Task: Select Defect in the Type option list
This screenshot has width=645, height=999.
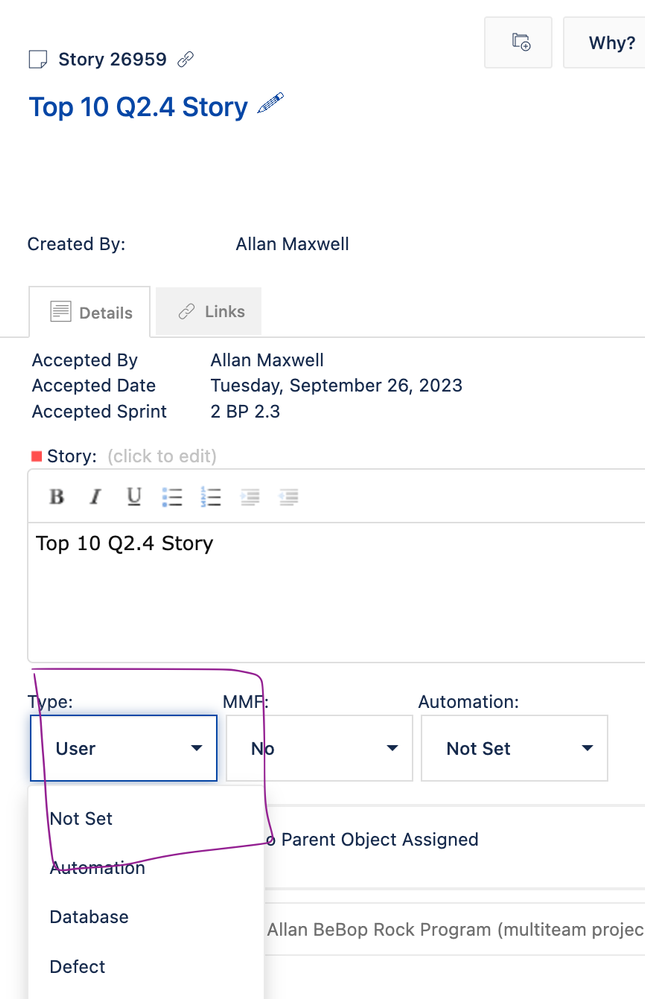Action: [x=77, y=966]
